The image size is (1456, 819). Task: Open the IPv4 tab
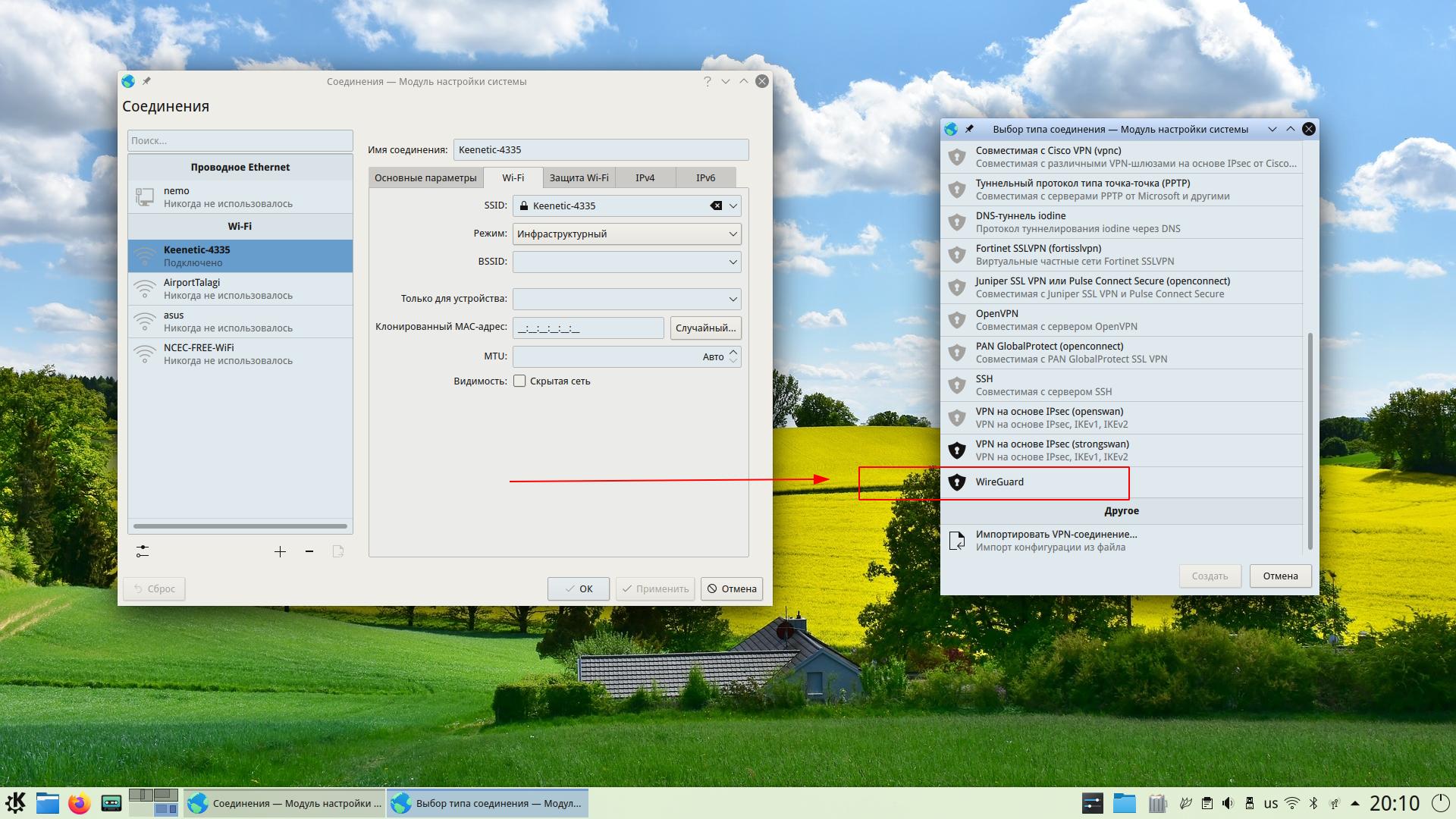(645, 177)
